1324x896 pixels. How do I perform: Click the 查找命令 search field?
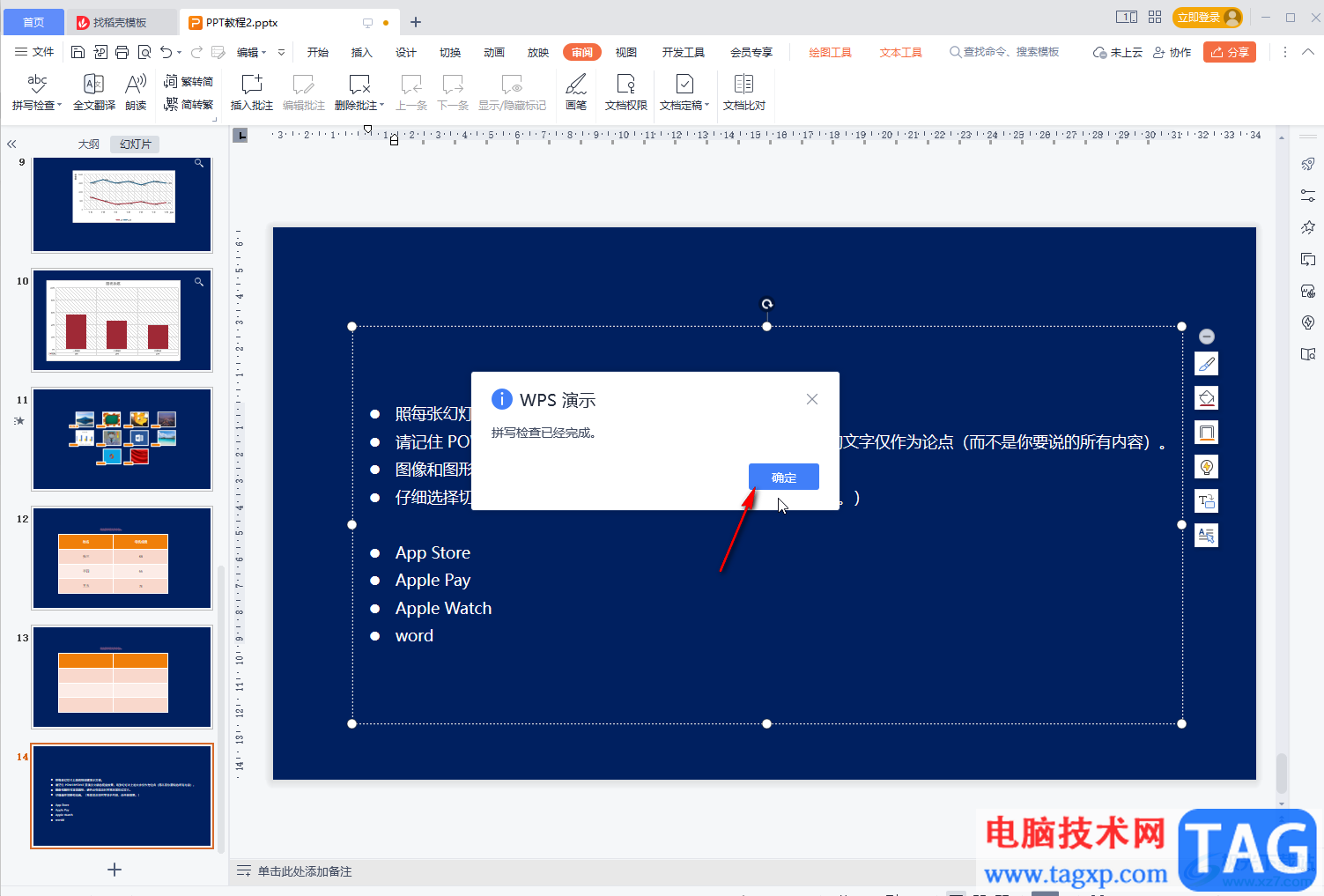pos(1004,52)
